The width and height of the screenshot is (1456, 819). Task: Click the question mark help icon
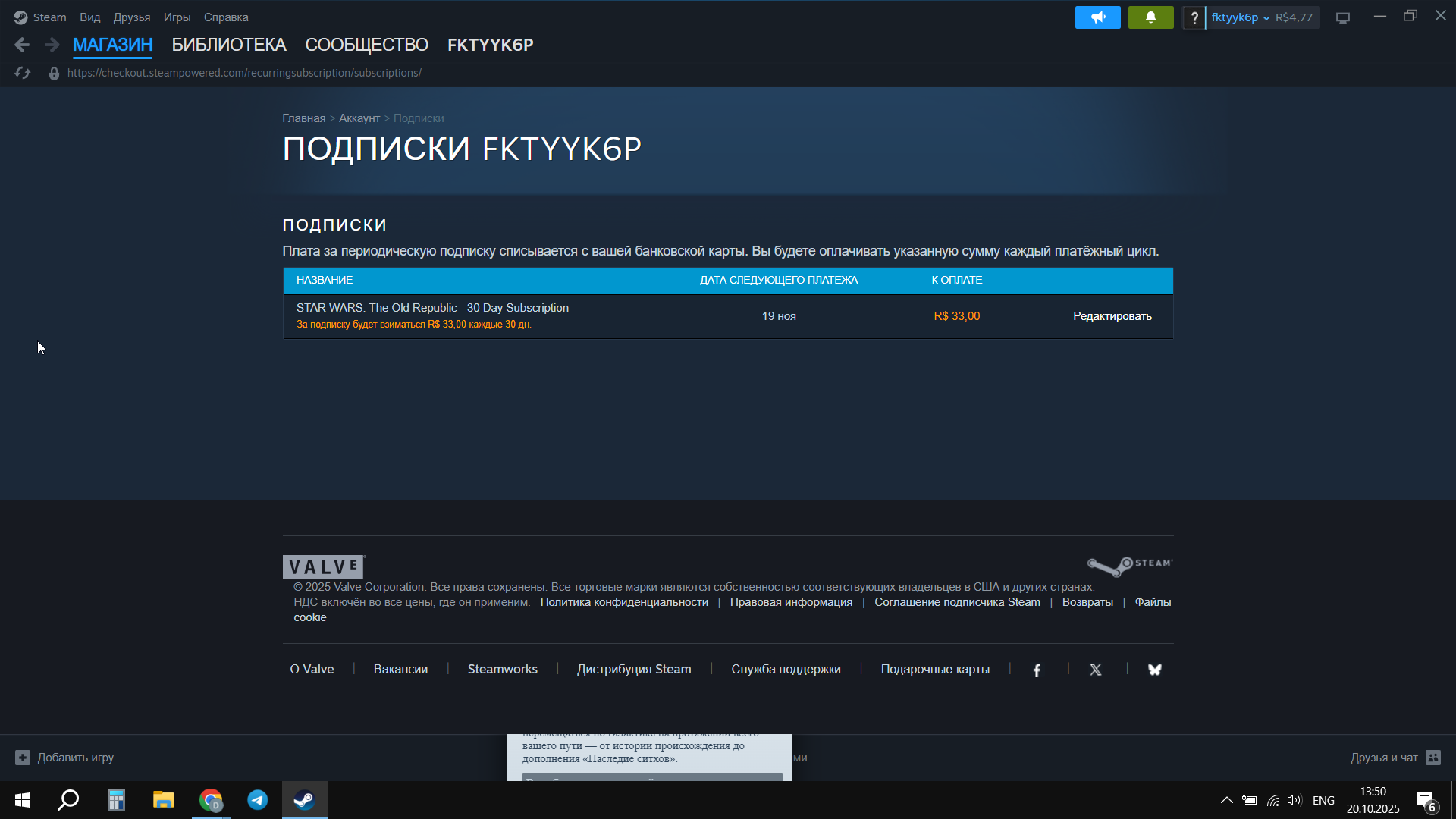point(1194,17)
